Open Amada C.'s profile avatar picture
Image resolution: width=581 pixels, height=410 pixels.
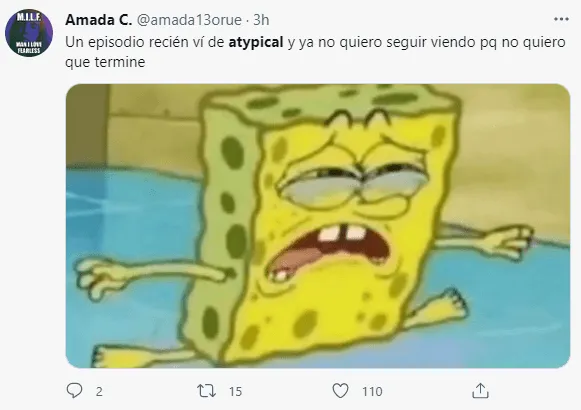(29, 33)
